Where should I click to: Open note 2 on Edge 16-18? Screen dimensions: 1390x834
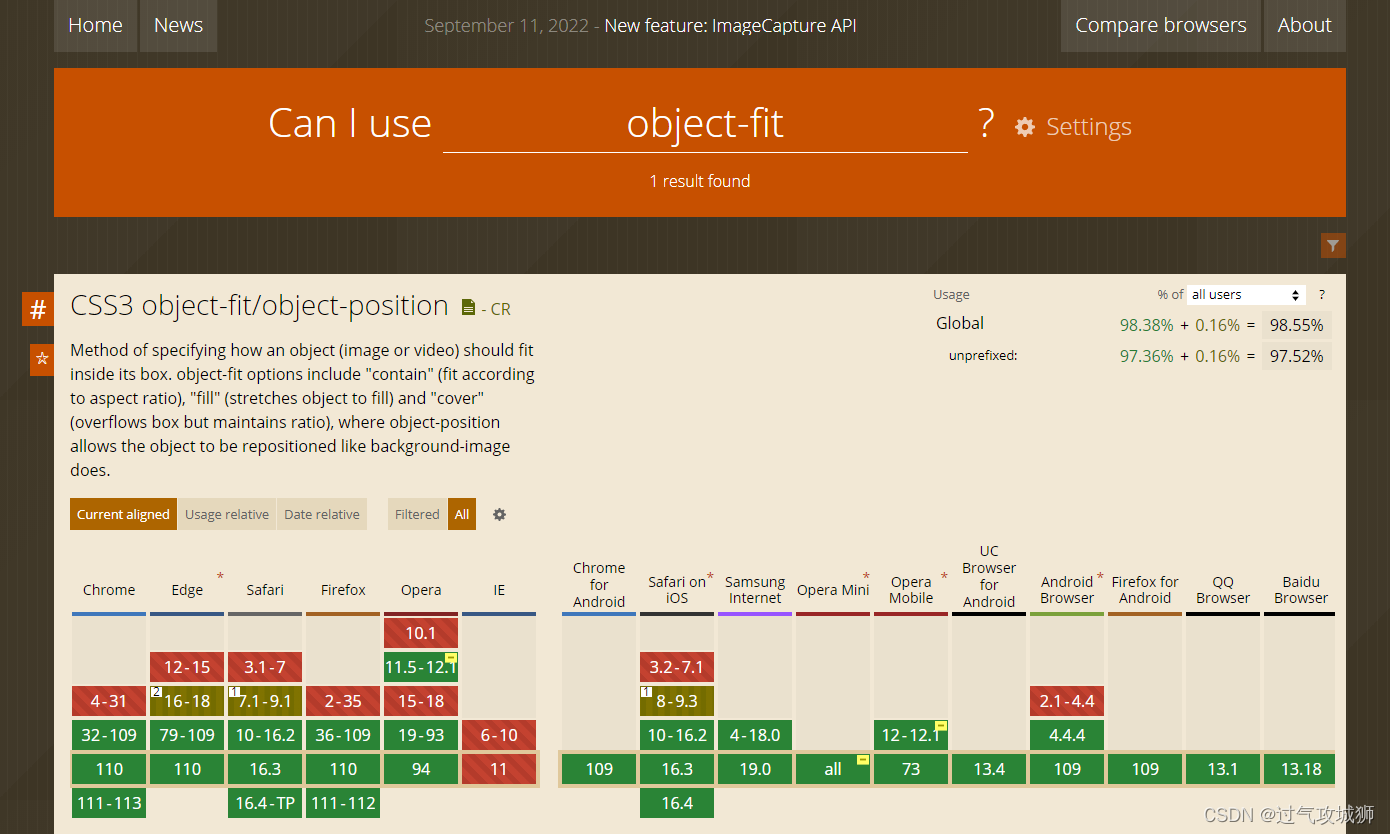point(156,691)
